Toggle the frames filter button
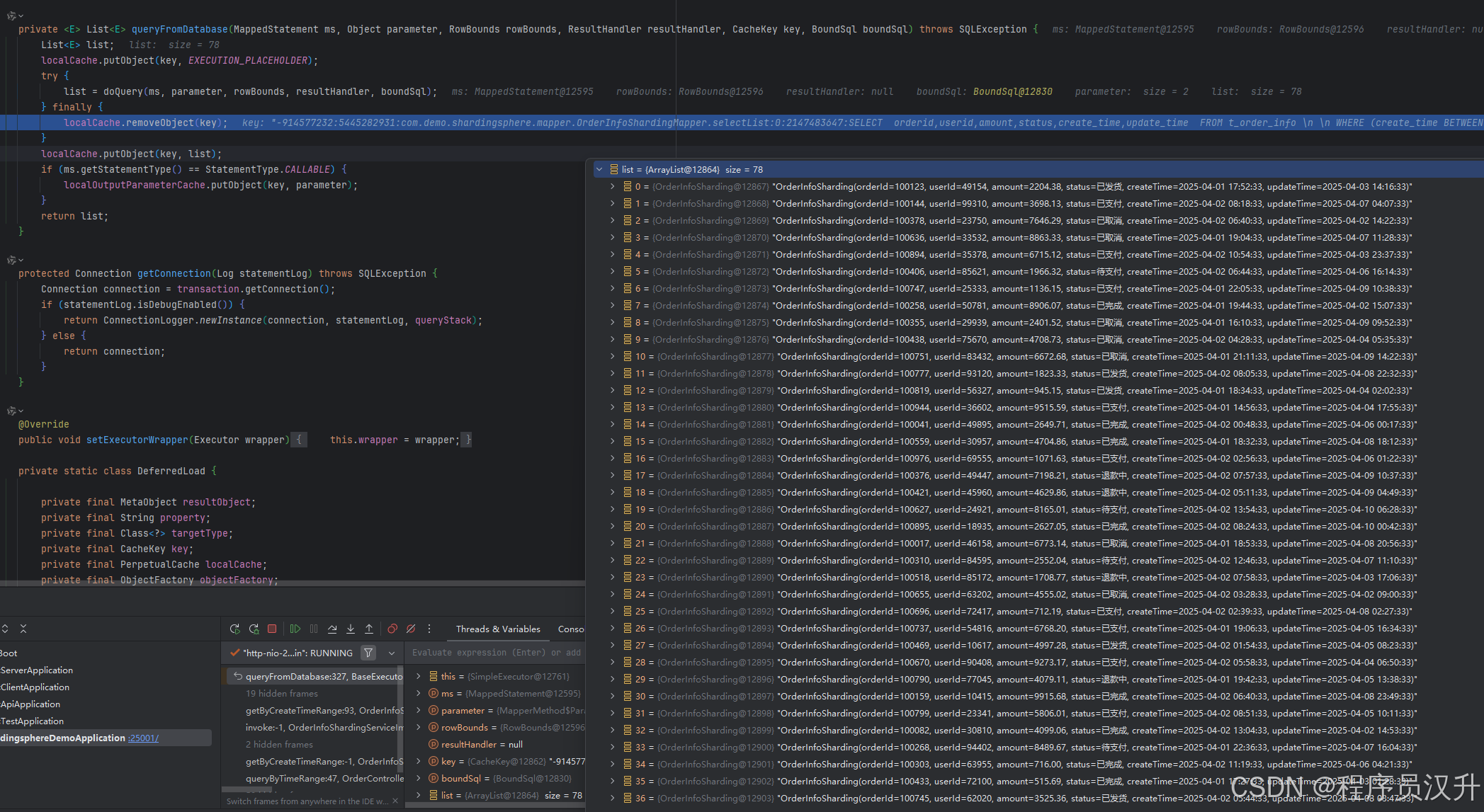Screen dimensions: 1484x812 click(368, 653)
